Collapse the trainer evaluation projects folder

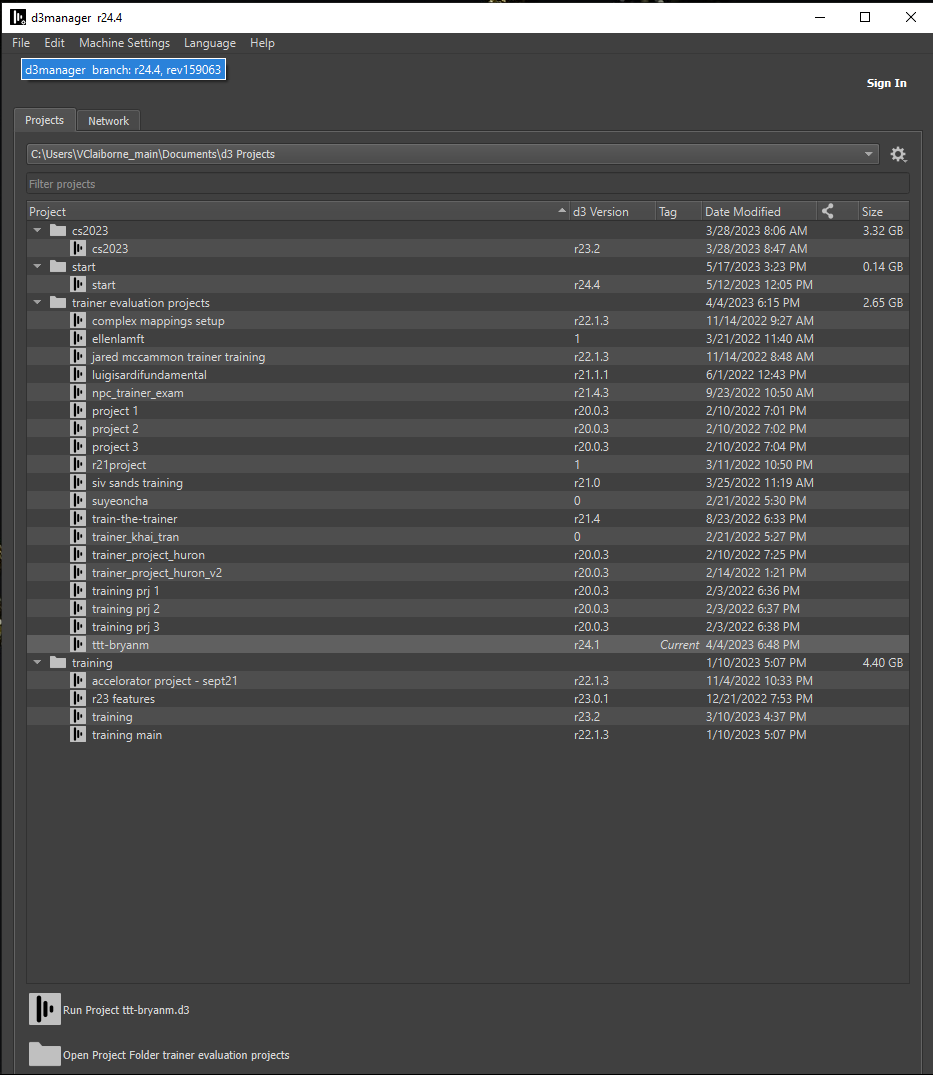point(38,303)
